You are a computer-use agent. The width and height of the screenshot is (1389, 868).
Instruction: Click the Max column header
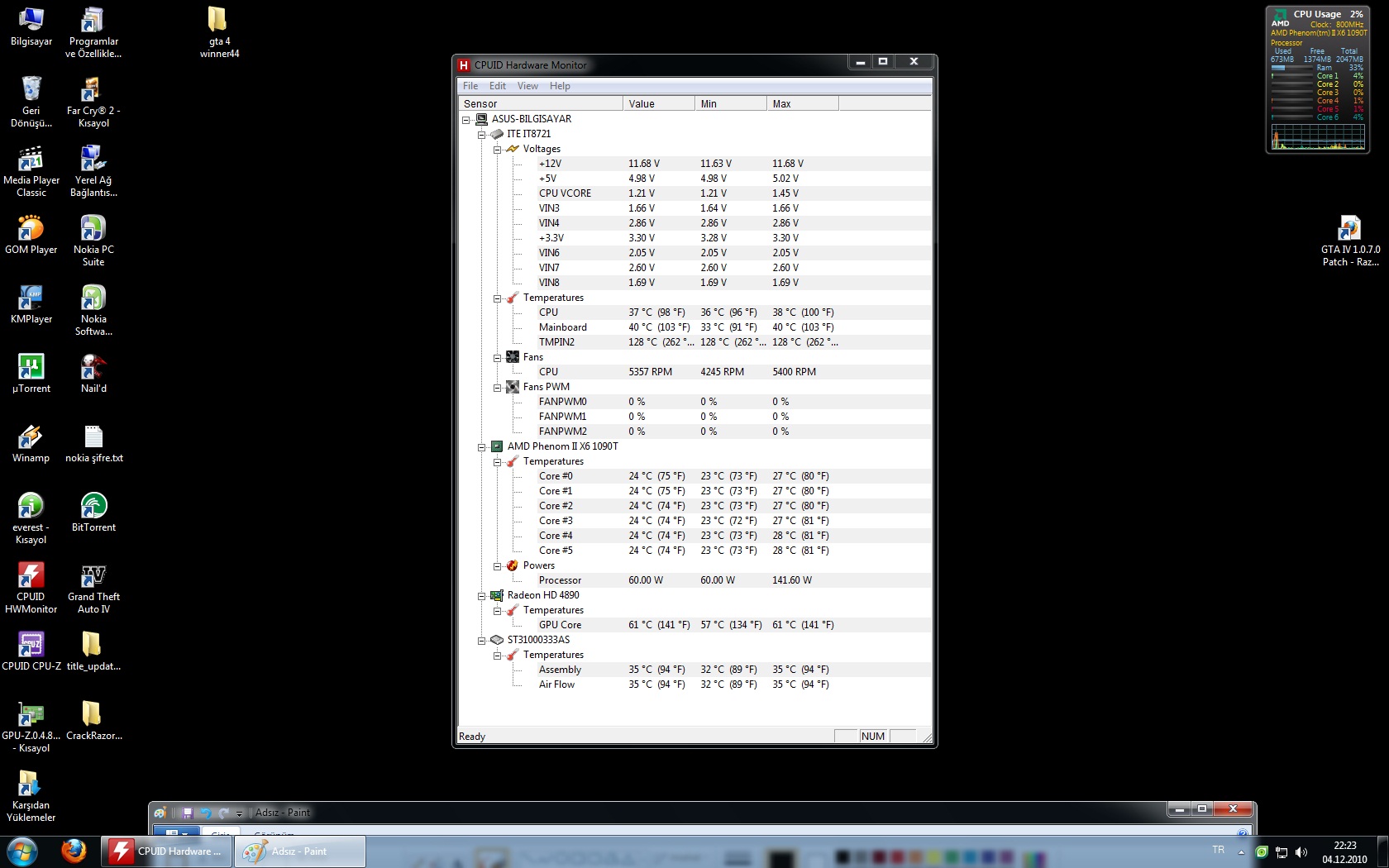click(803, 103)
